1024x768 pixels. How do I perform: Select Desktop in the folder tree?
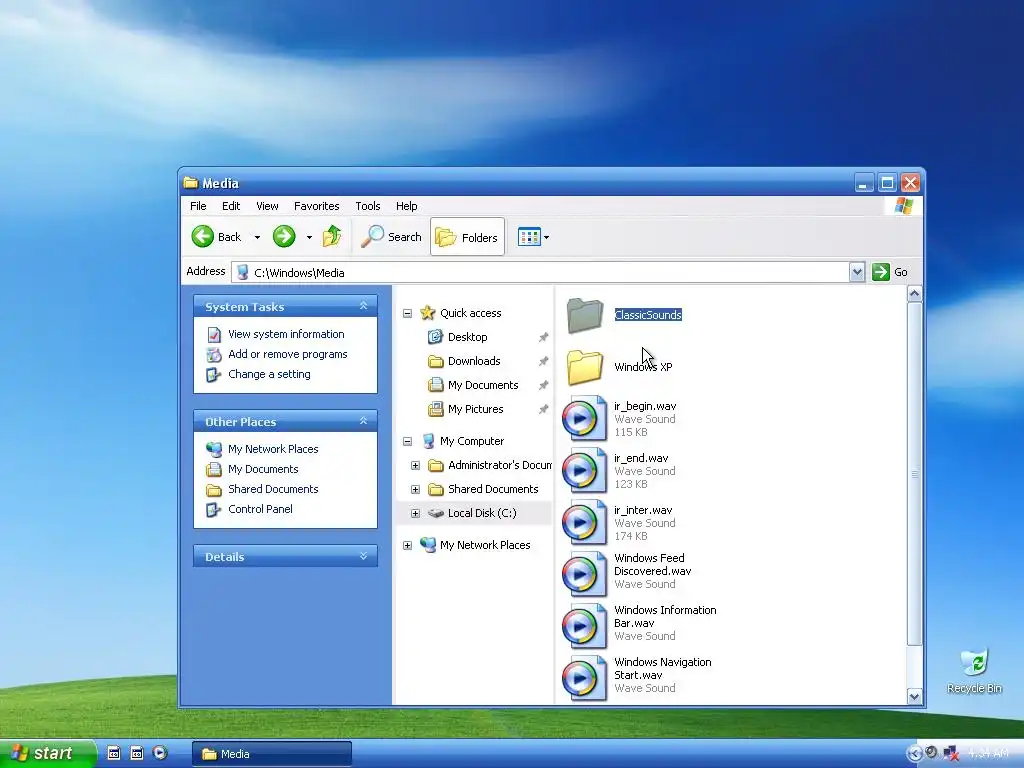468,337
